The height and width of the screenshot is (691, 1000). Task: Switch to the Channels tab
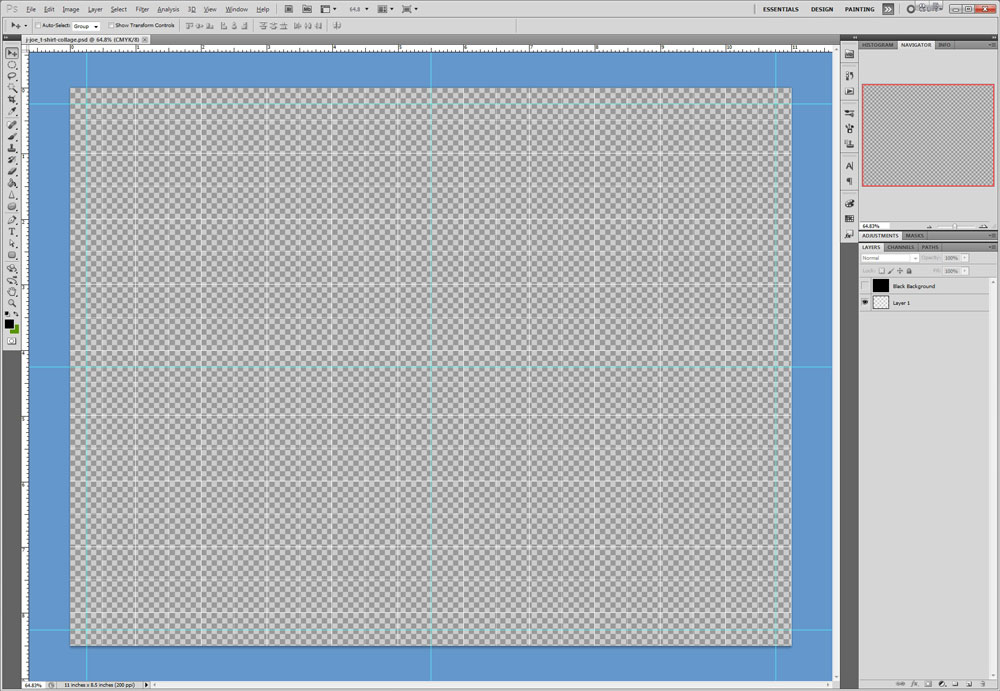click(x=900, y=247)
